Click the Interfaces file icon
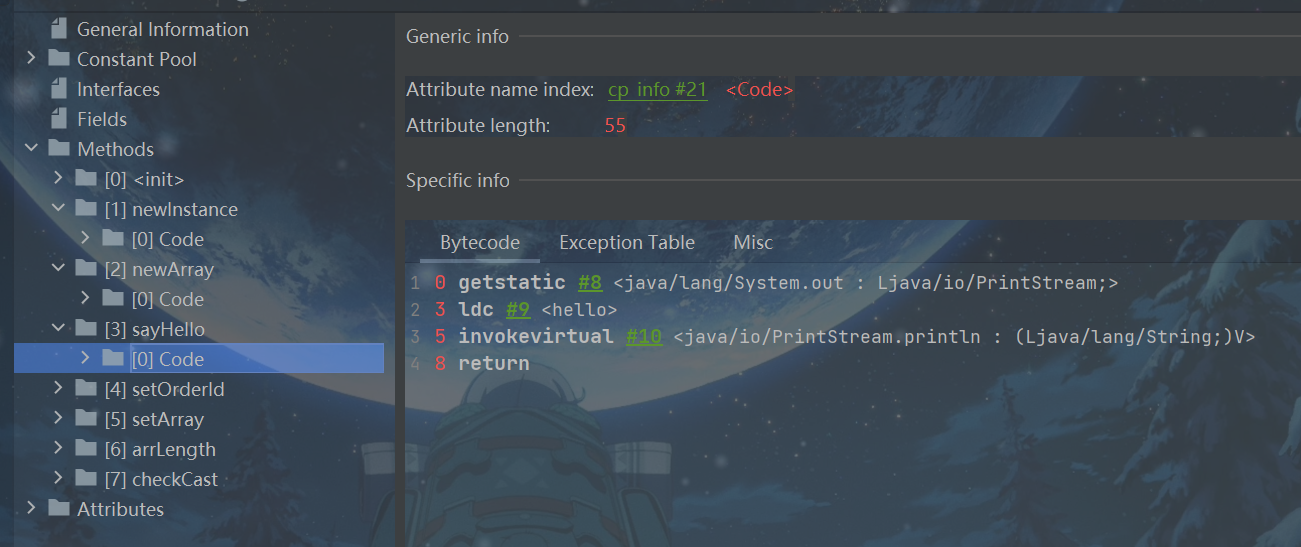The width and height of the screenshot is (1301, 547). coord(59,90)
